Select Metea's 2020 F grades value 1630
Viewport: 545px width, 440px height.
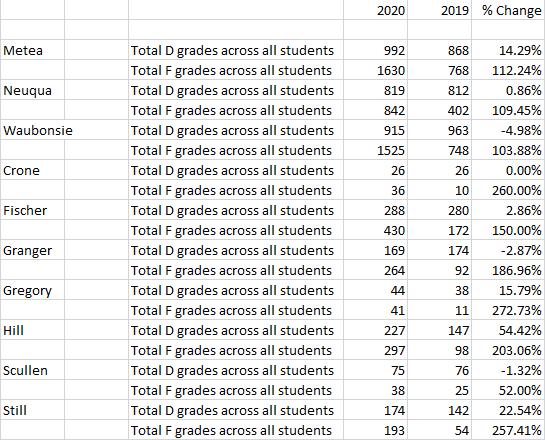[x=375, y=70]
